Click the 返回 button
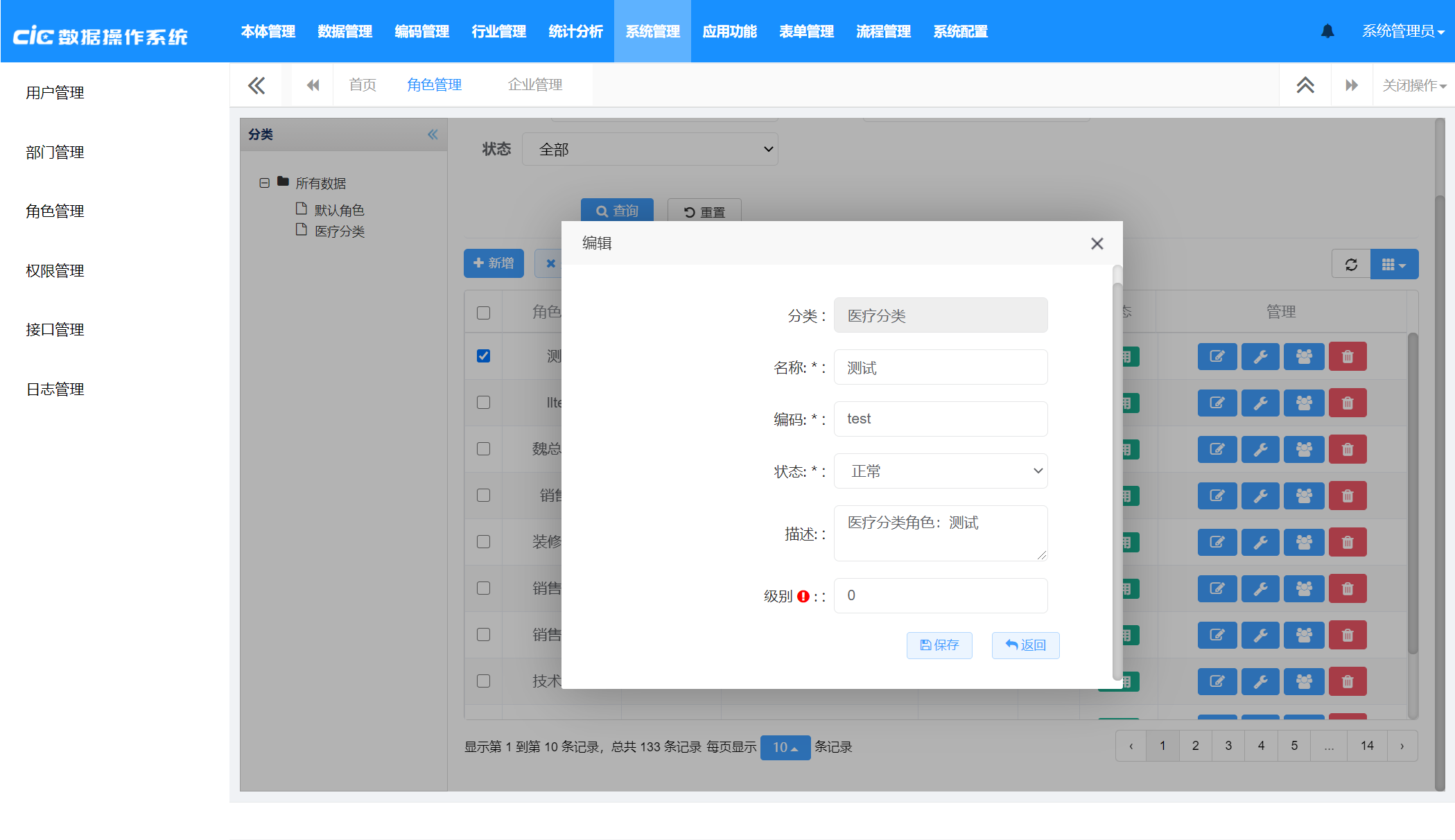 [x=1025, y=645]
